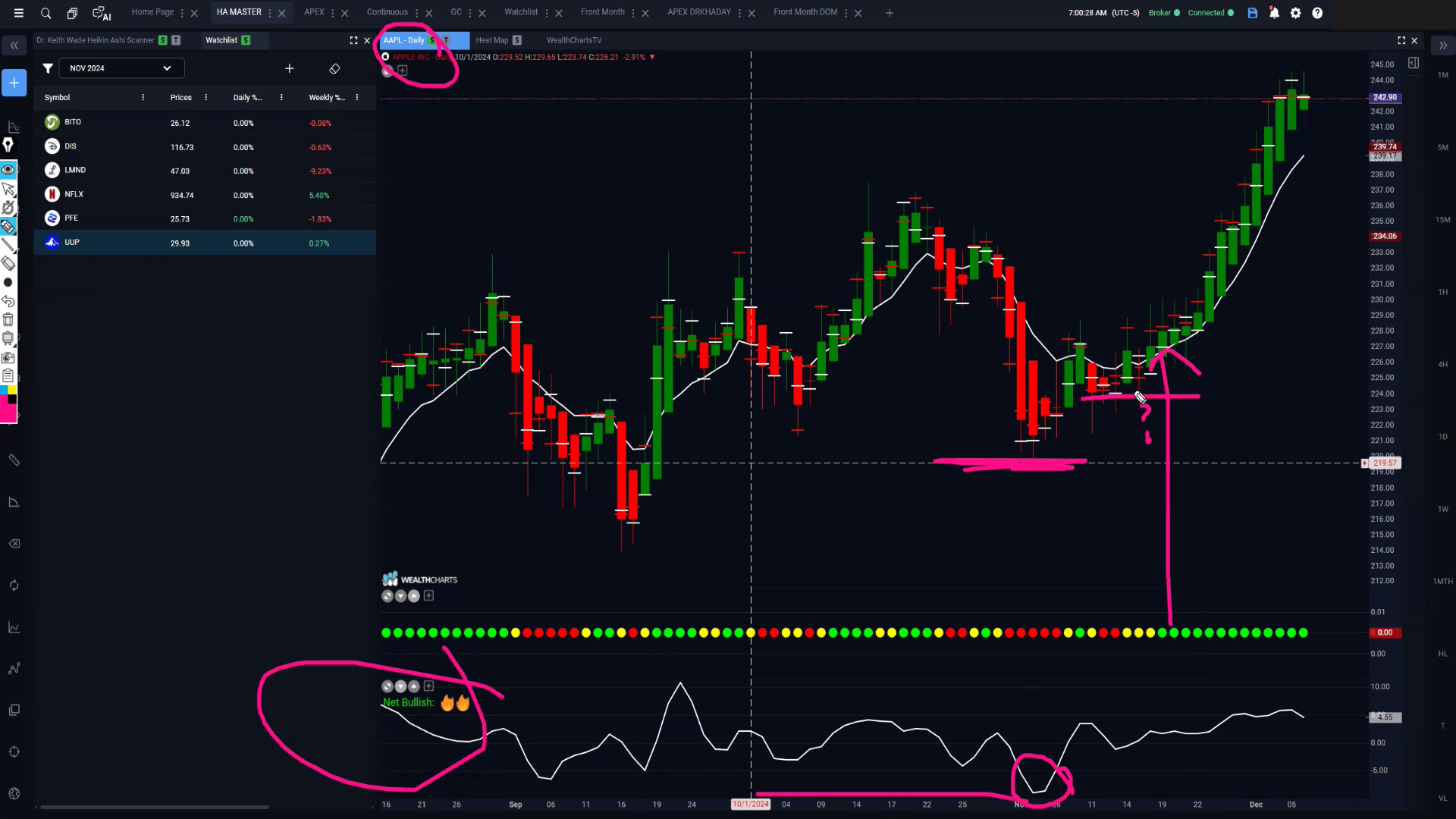The width and height of the screenshot is (1456, 819).
Task: Select the pen drawing tool
Action: click(8, 145)
